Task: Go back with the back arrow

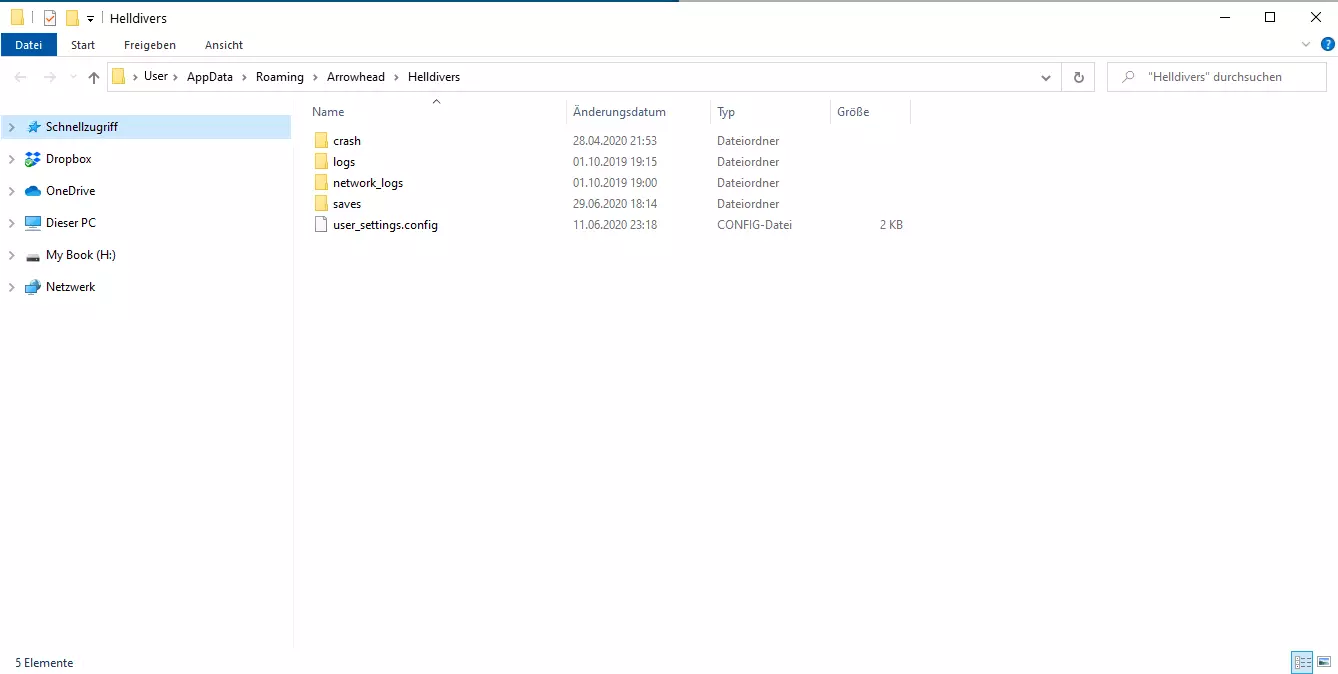Action: click(21, 77)
